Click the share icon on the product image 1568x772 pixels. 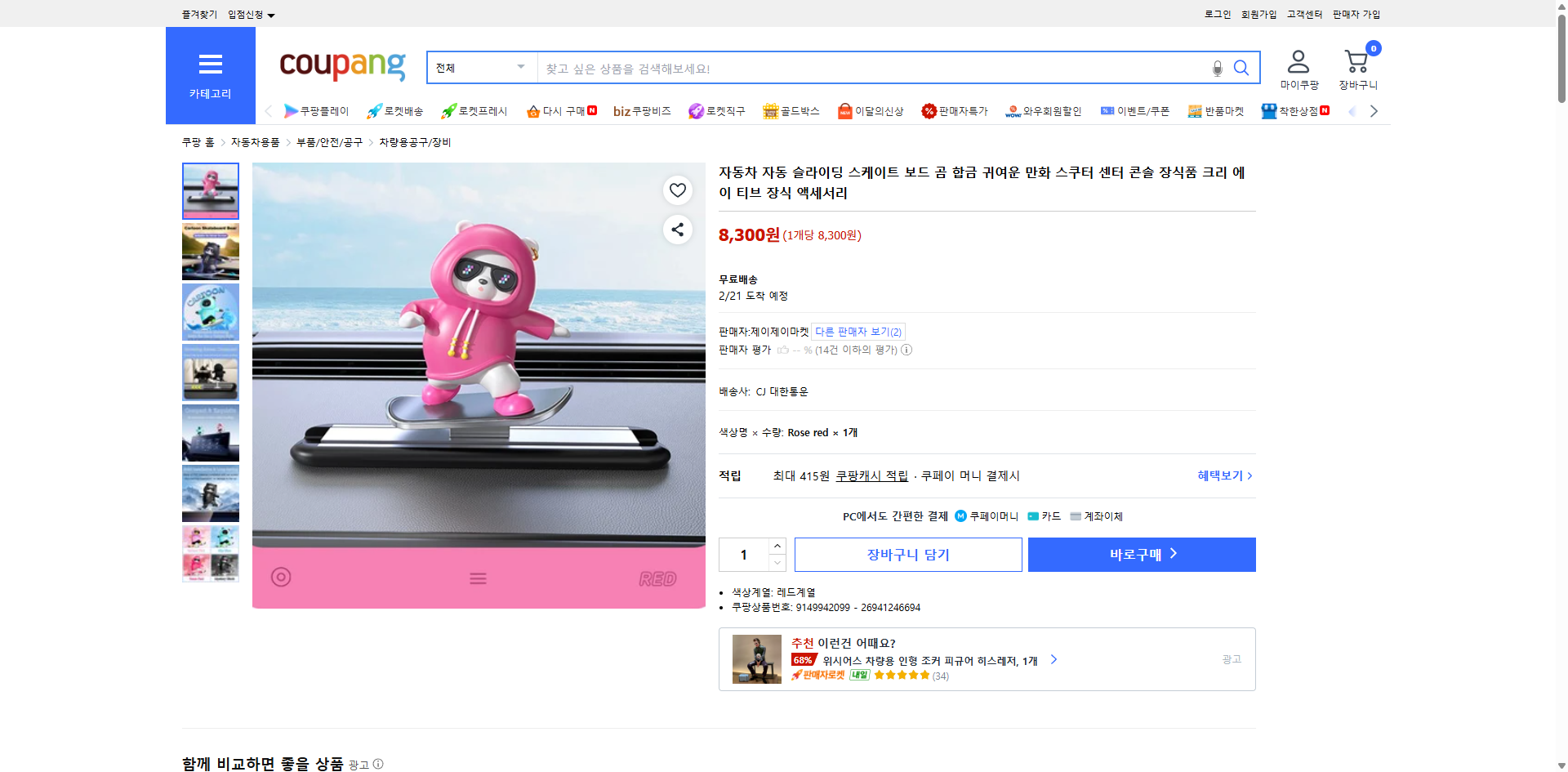pyautogui.click(x=677, y=230)
